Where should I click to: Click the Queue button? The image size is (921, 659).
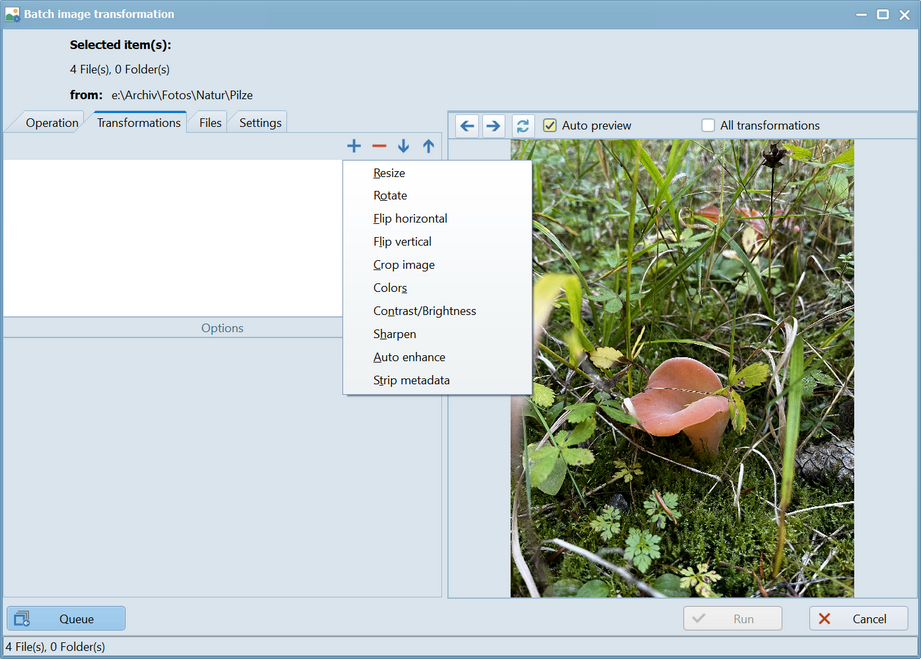coord(66,619)
